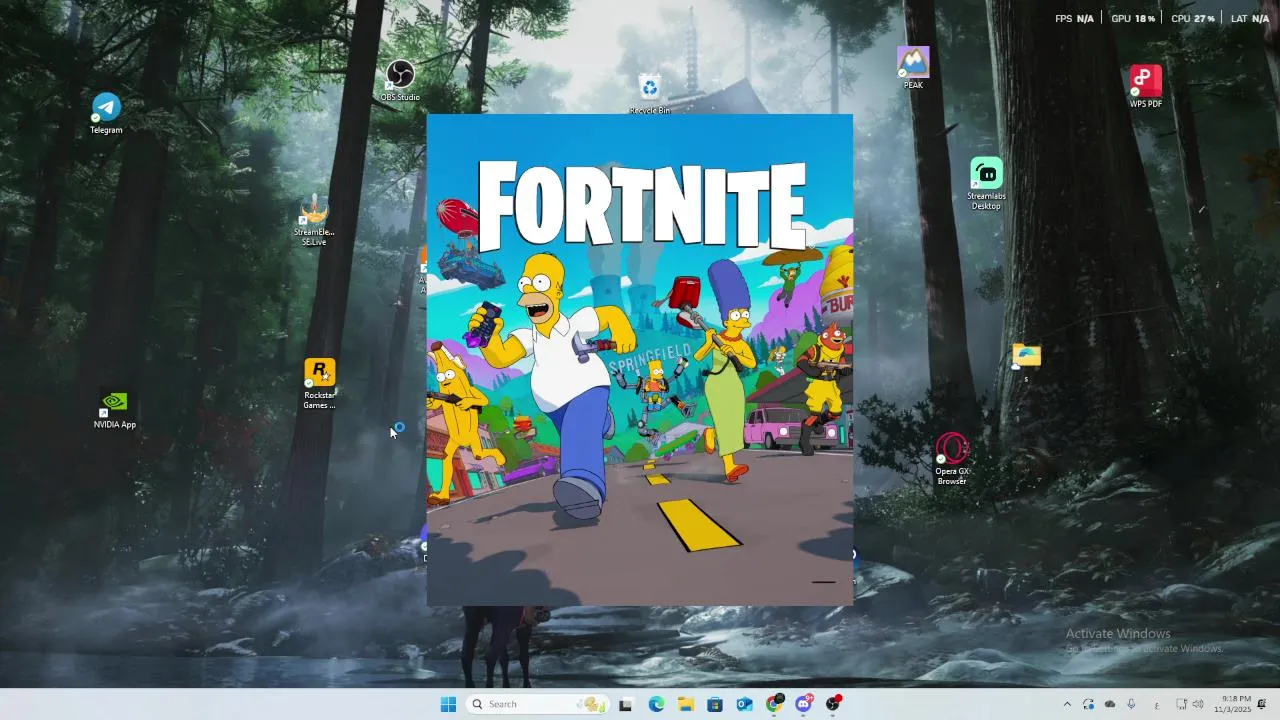The height and width of the screenshot is (720, 1280).
Task: Open Microsoft Store from the taskbar
Action: [715, 704]
